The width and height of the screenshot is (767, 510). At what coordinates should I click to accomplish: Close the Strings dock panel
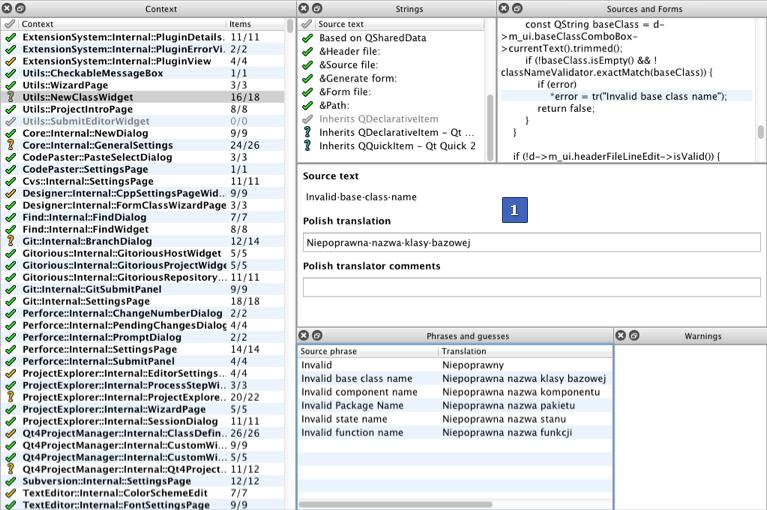click(305, 8)
